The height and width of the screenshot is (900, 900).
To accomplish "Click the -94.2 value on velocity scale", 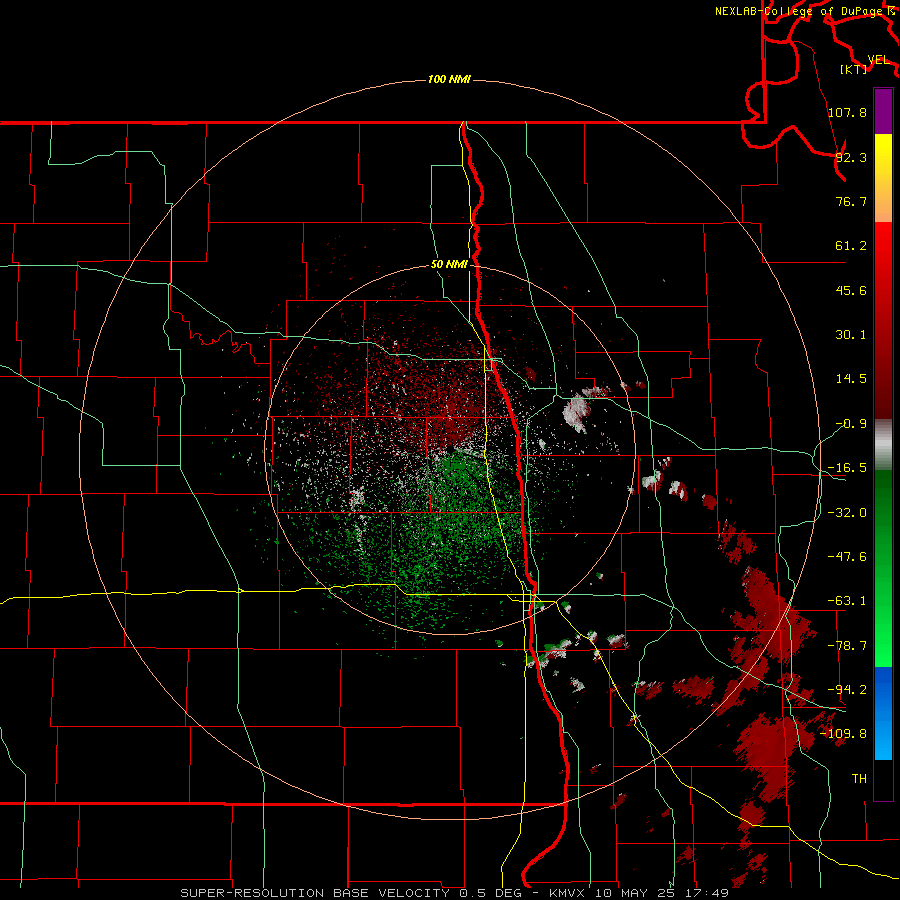I will 847,690.
